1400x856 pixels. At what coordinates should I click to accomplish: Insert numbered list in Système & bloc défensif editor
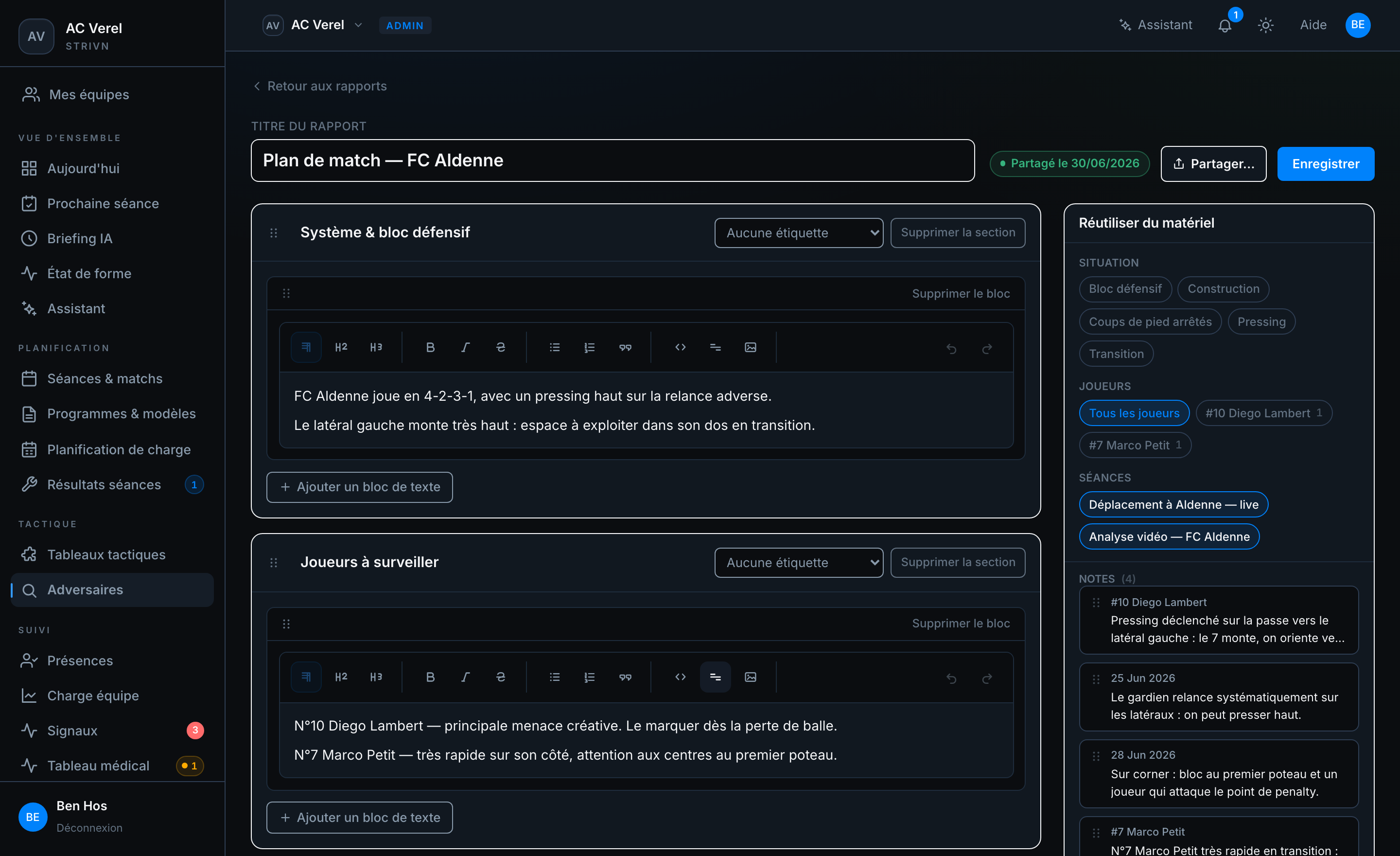(590, 347)
